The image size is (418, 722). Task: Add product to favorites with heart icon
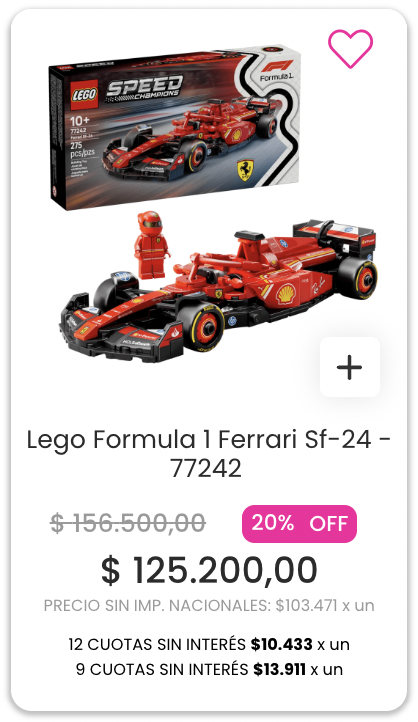click(350, 48)
